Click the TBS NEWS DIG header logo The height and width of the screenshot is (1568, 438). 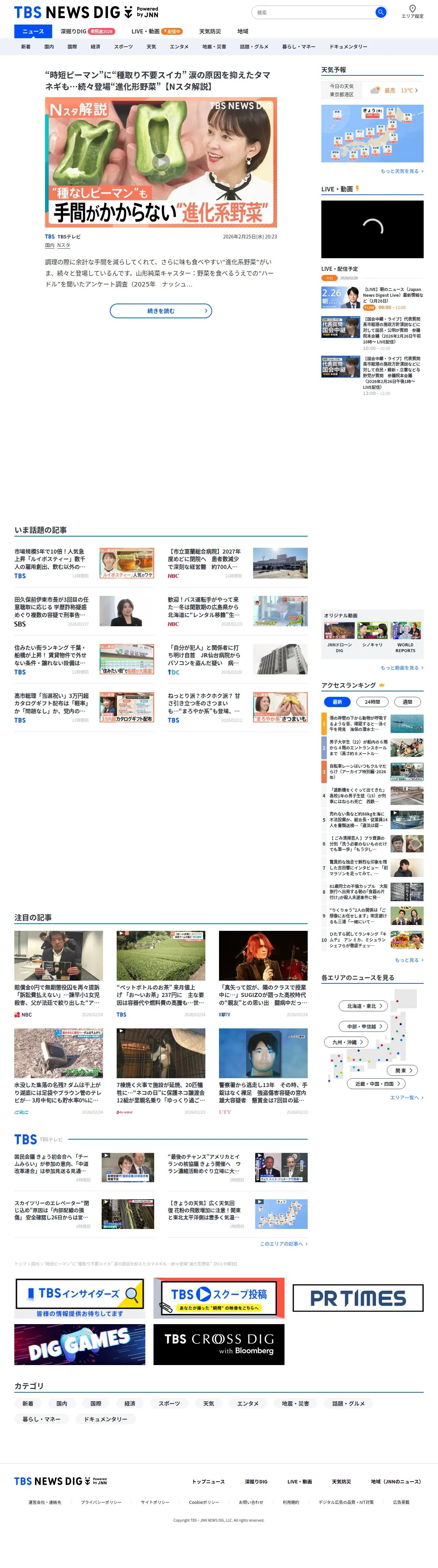[86, 12]
